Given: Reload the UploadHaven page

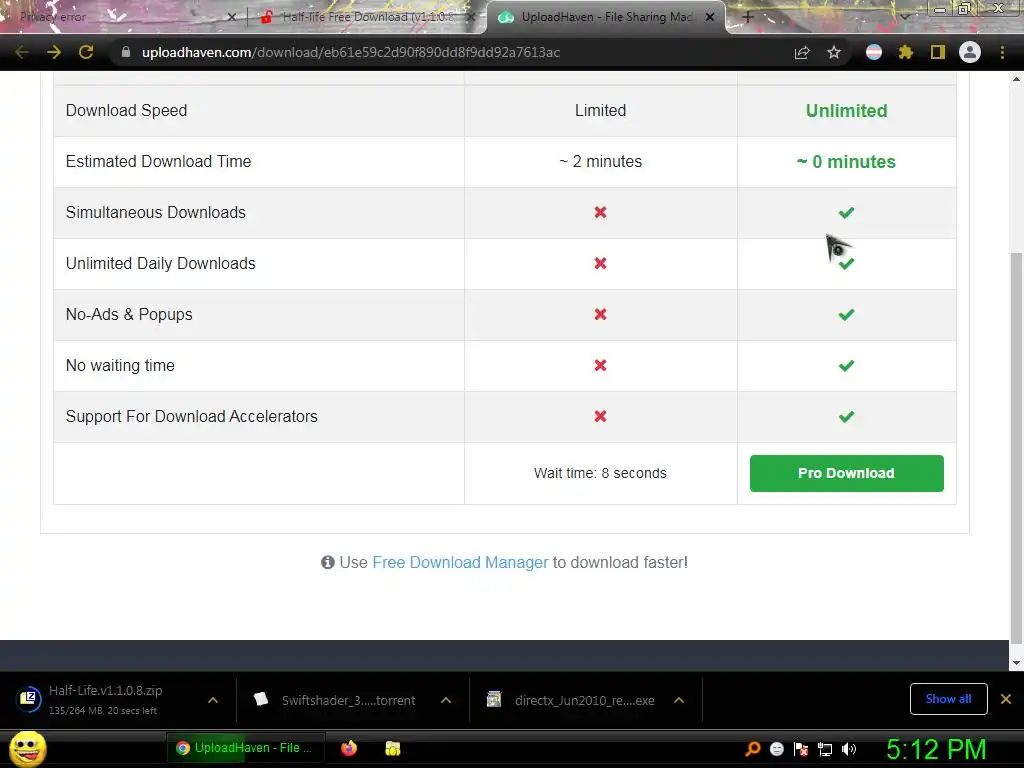Looking at the screenshot, I should click(x=86, y=52).
